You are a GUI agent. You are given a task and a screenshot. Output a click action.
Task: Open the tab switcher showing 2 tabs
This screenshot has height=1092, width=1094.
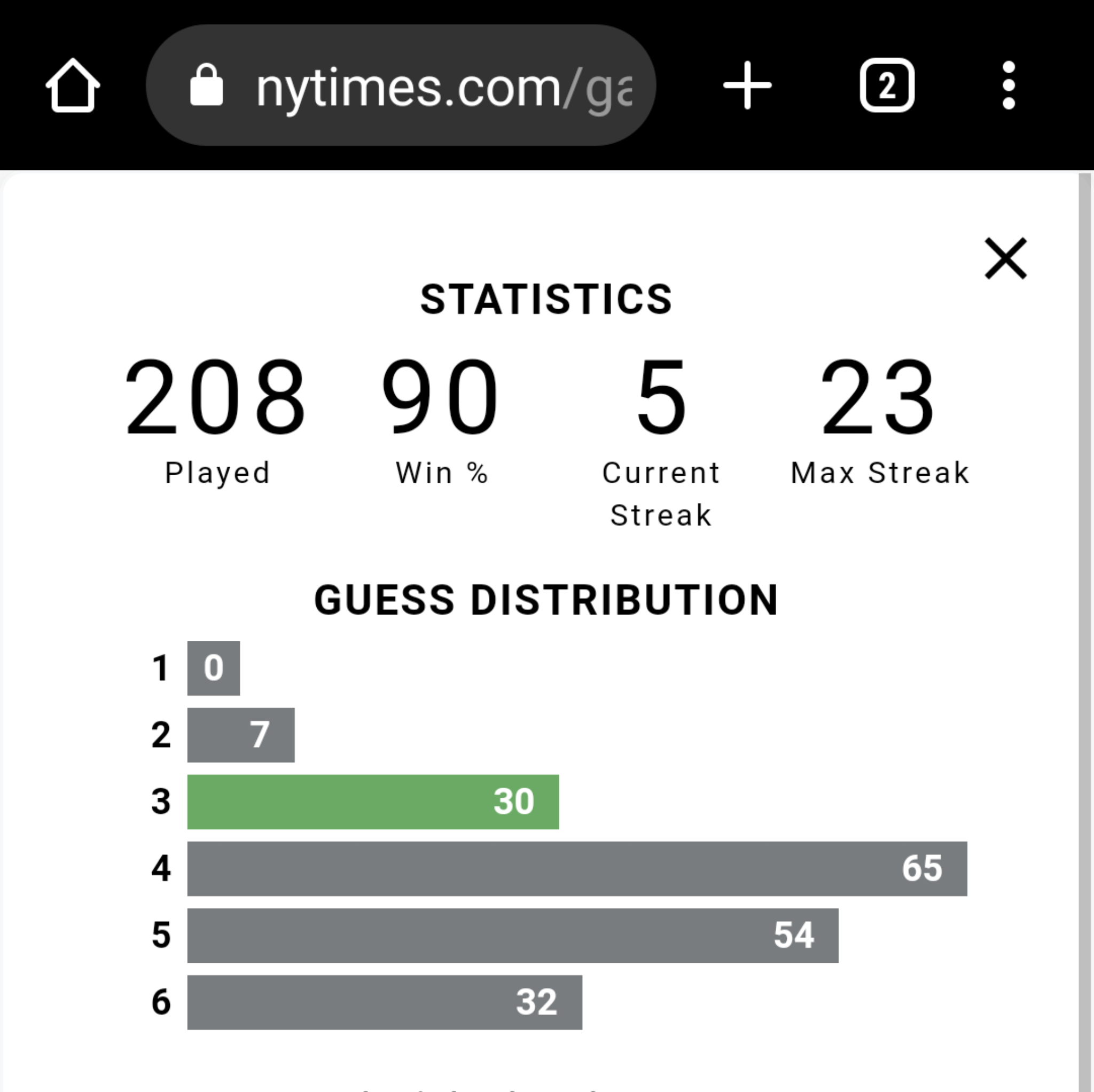[887, 85]
